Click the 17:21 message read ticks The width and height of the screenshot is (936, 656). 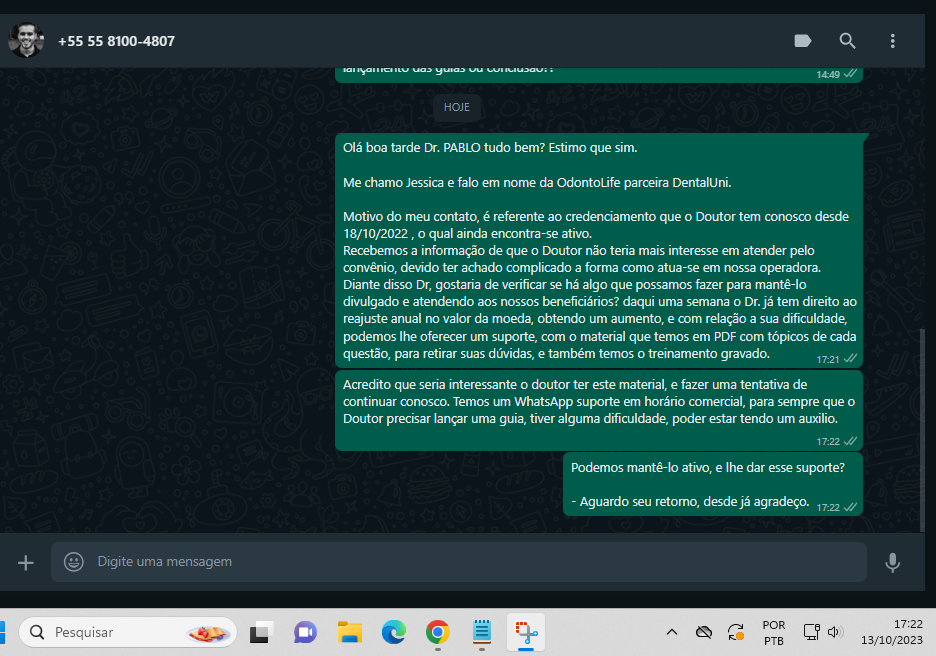pos(851,359)
